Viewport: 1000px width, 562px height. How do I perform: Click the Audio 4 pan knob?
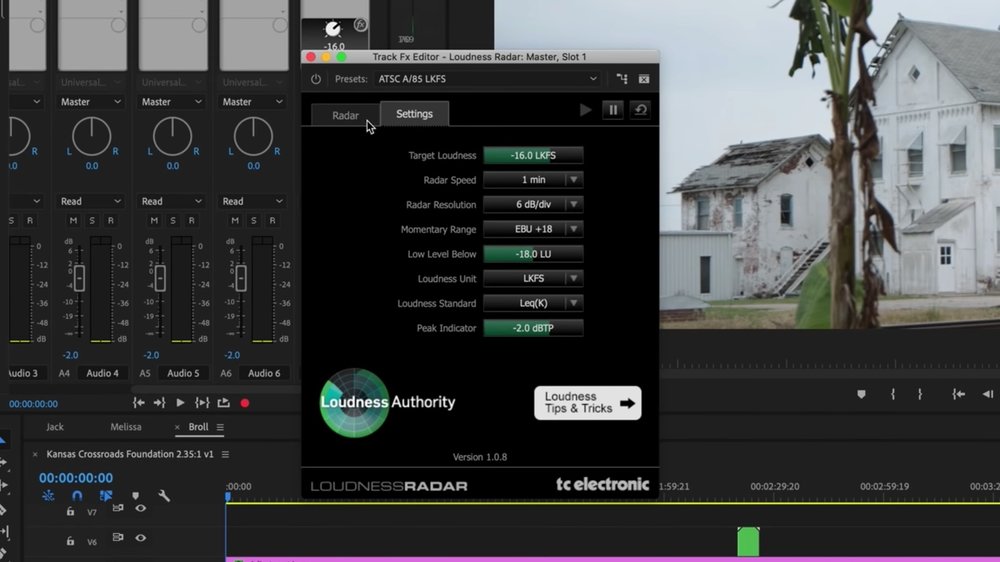tap(92, 136)
